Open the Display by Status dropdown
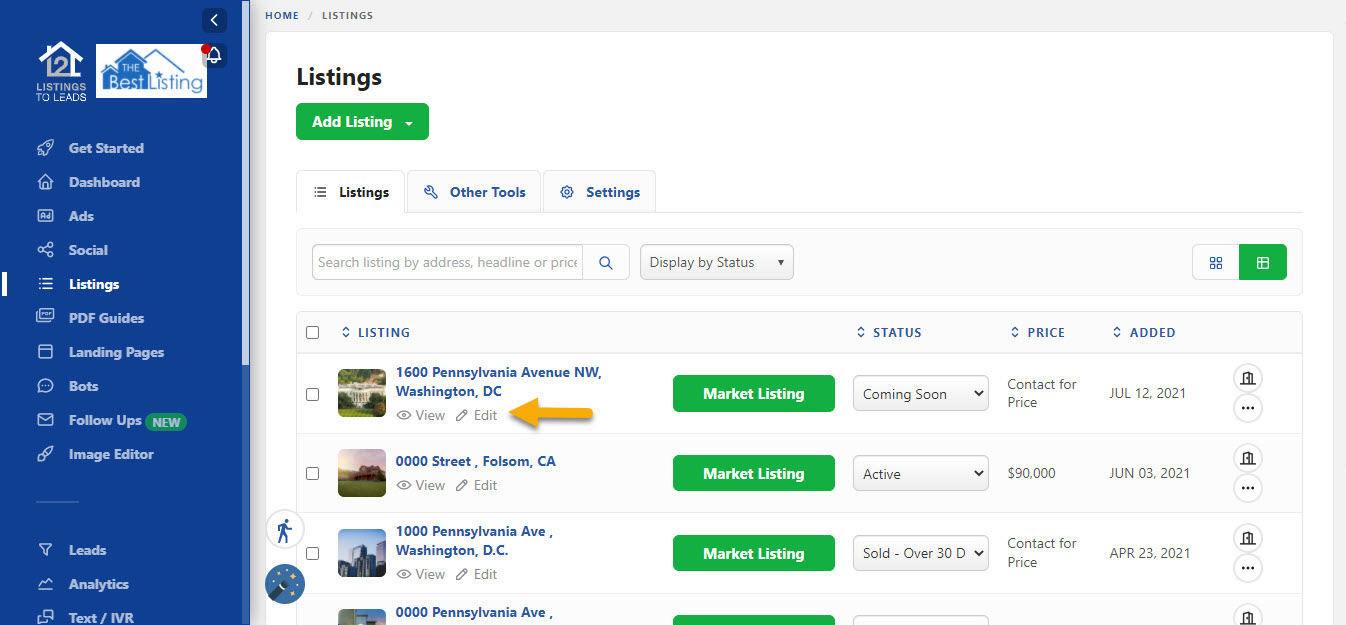 [x=716, y=262]
